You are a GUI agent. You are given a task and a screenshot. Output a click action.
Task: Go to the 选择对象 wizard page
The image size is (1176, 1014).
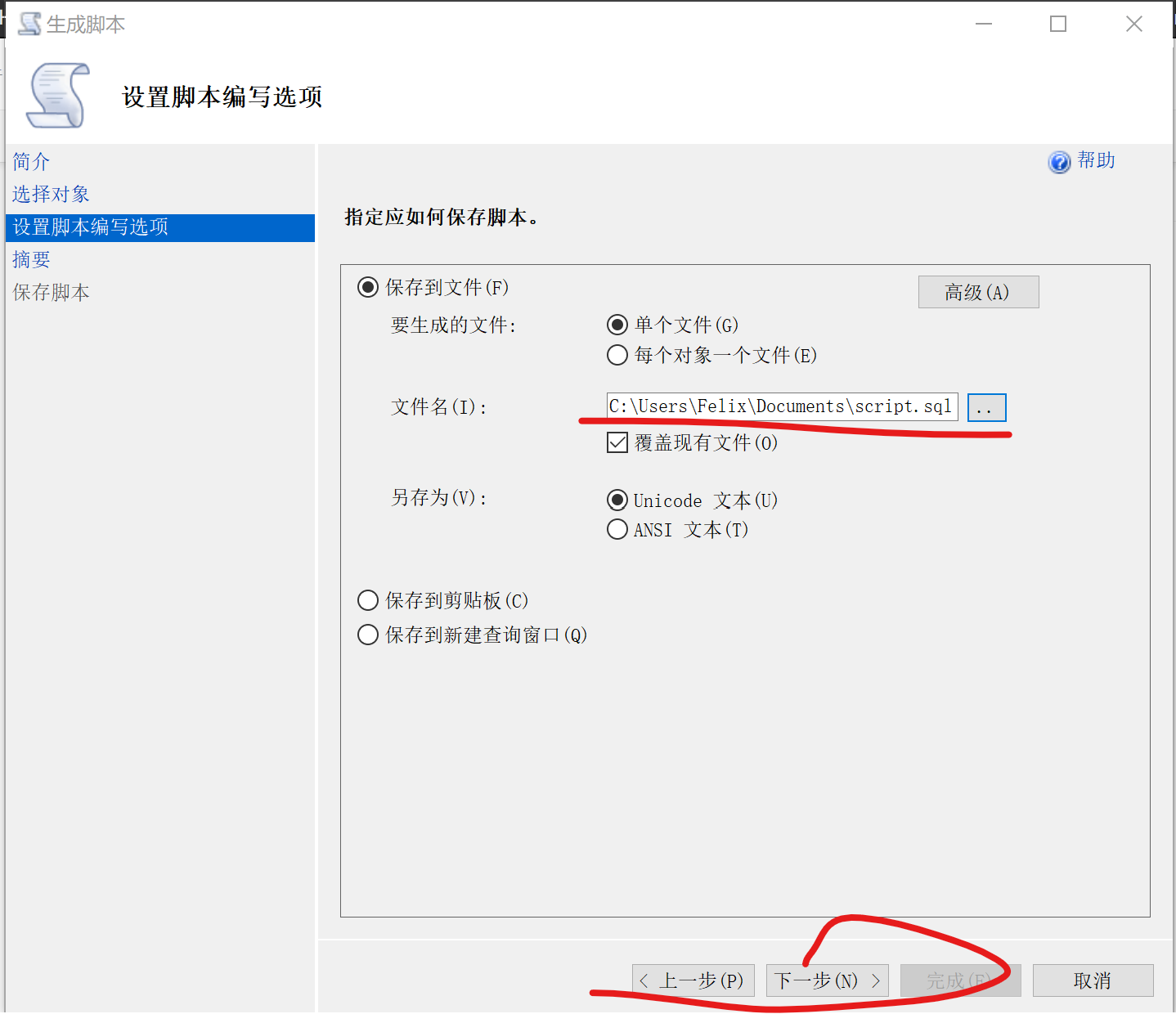[51, 195]
